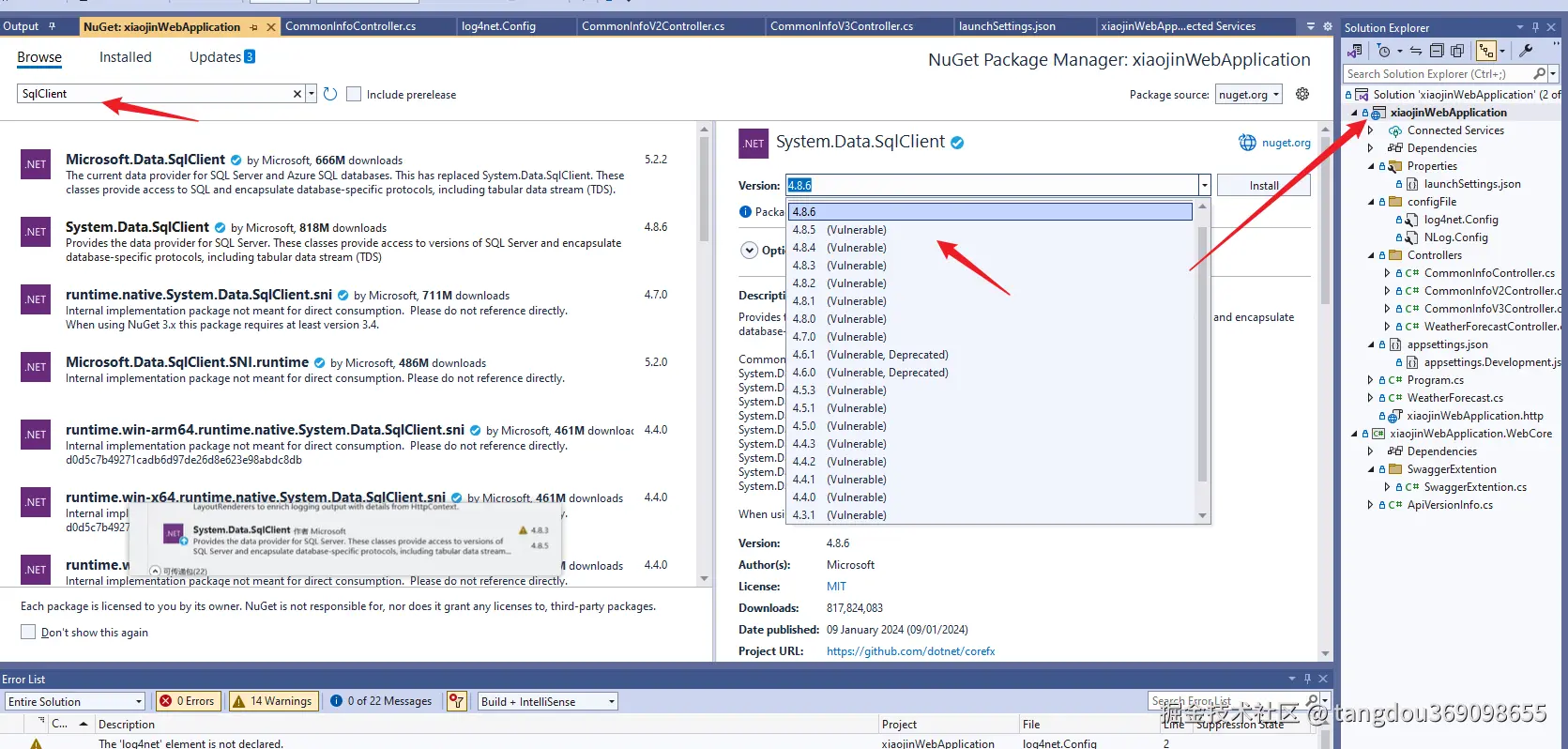Click nuget.org globe icon in package details
Screen dimensions: 1568x749
point(1247,143)
